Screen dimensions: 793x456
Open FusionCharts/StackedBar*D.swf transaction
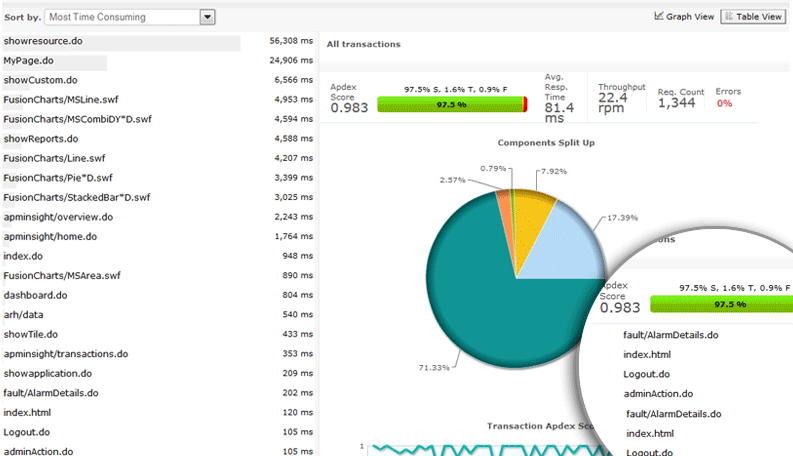point(77,198)
